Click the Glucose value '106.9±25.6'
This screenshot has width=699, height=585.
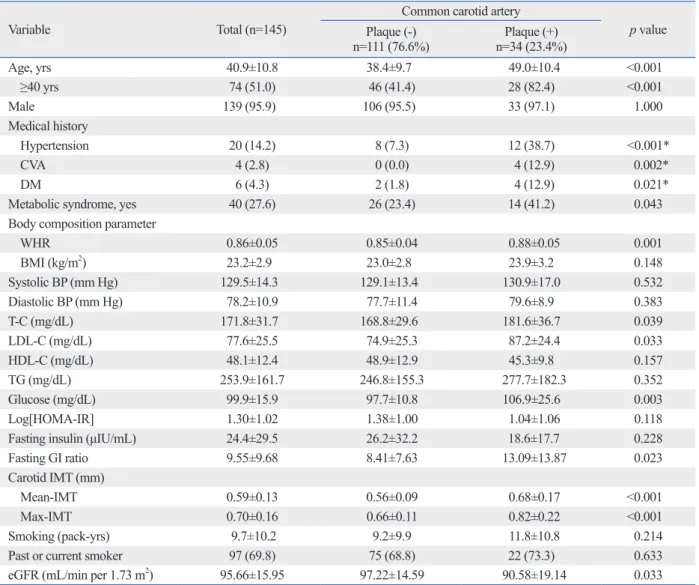pos(531,400)
